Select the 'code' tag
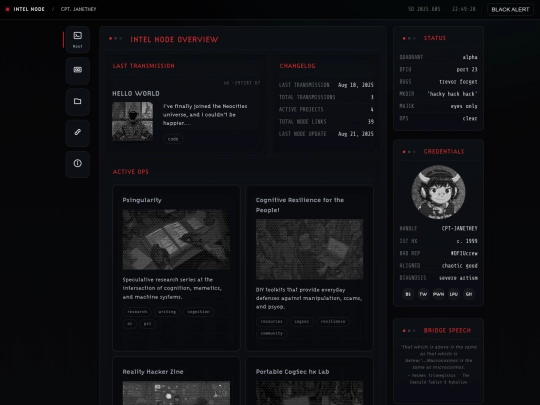This screenshot has width=540, height=405. pyautogui.click(x=173, y=139)
